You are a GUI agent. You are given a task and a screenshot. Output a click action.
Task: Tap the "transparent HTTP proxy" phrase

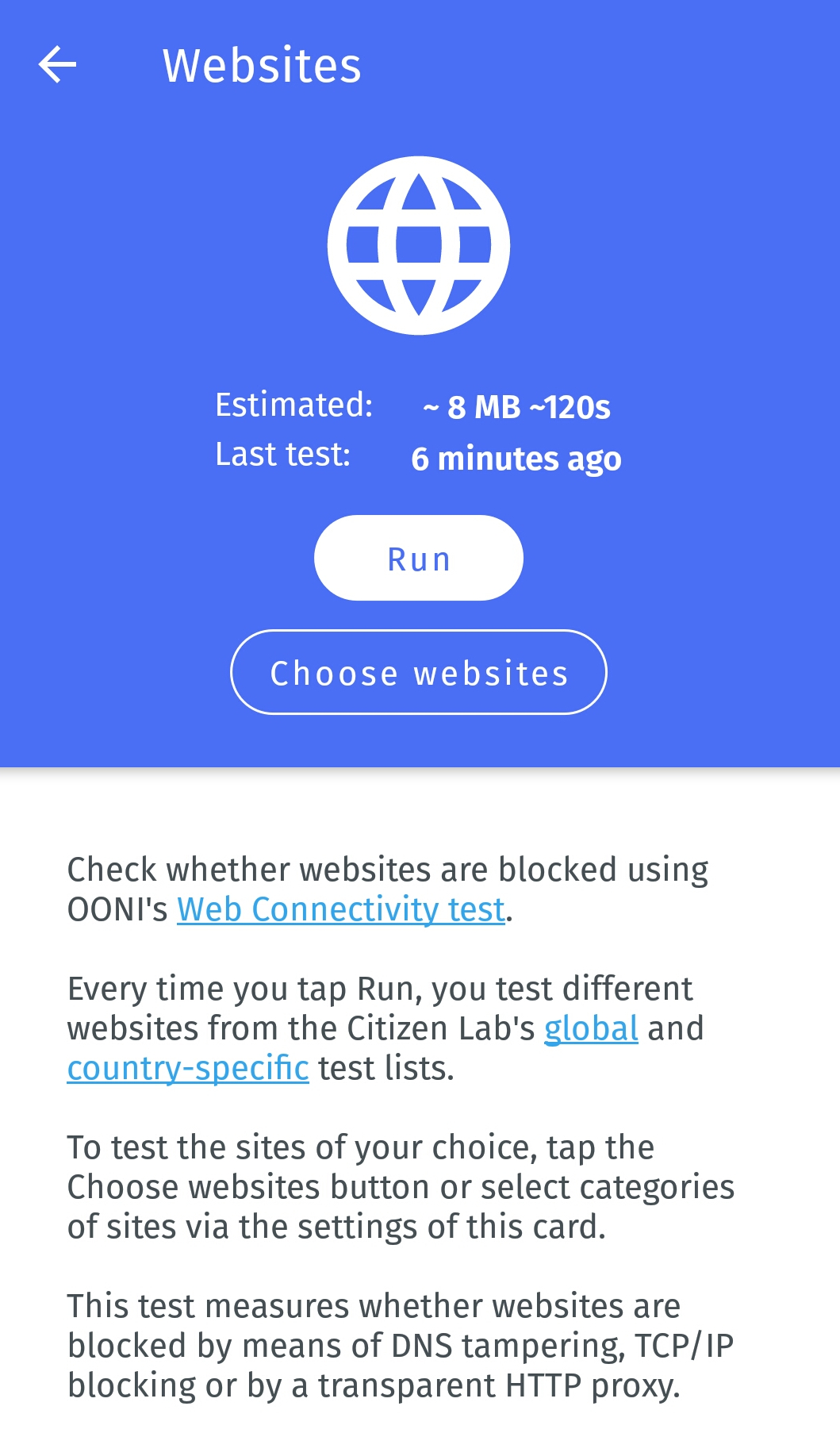pos(498,1385)
